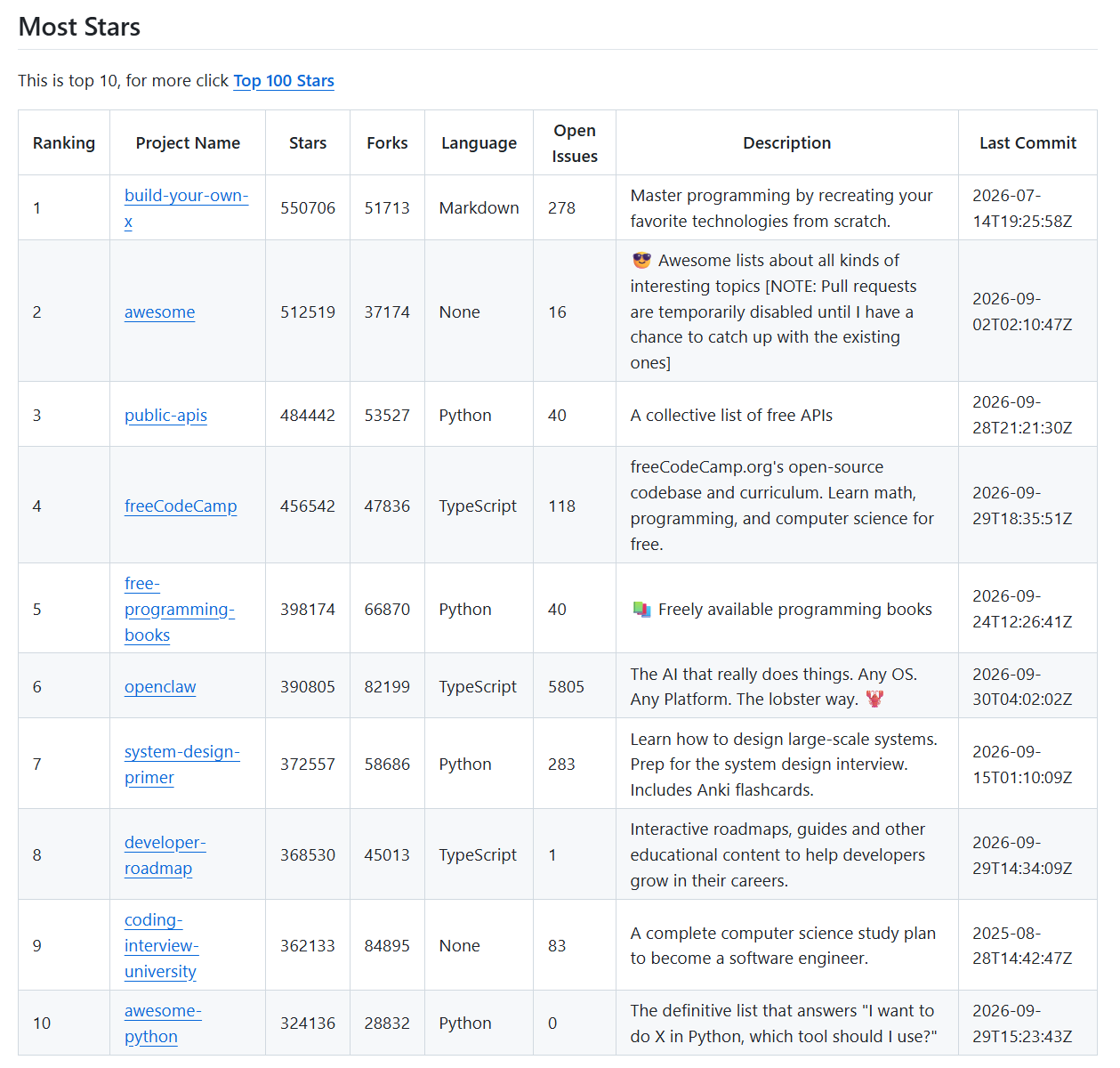Click the books emoji beside Freely available
Viewport: 1120px width, 1068px height.
(641, 610)
